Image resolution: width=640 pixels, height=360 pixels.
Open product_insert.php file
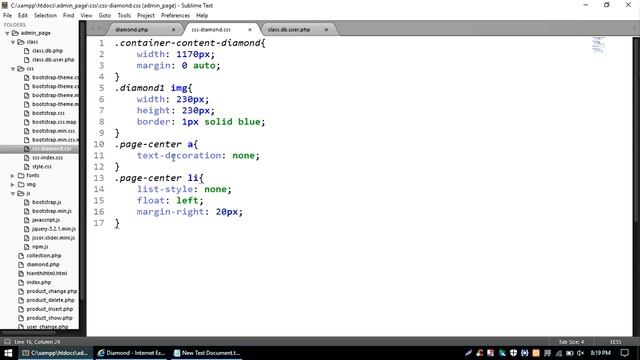(x=50, y=309)
